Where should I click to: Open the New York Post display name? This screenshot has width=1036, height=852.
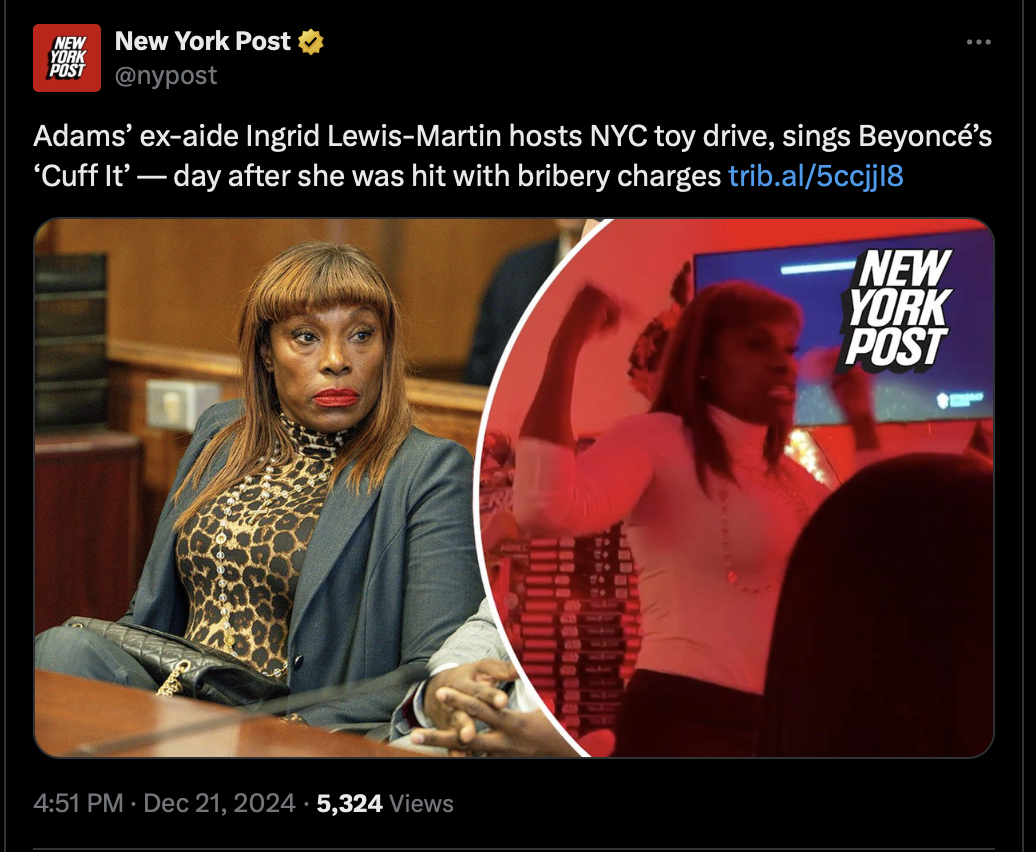pyautogui.click(x=202, y=41)
